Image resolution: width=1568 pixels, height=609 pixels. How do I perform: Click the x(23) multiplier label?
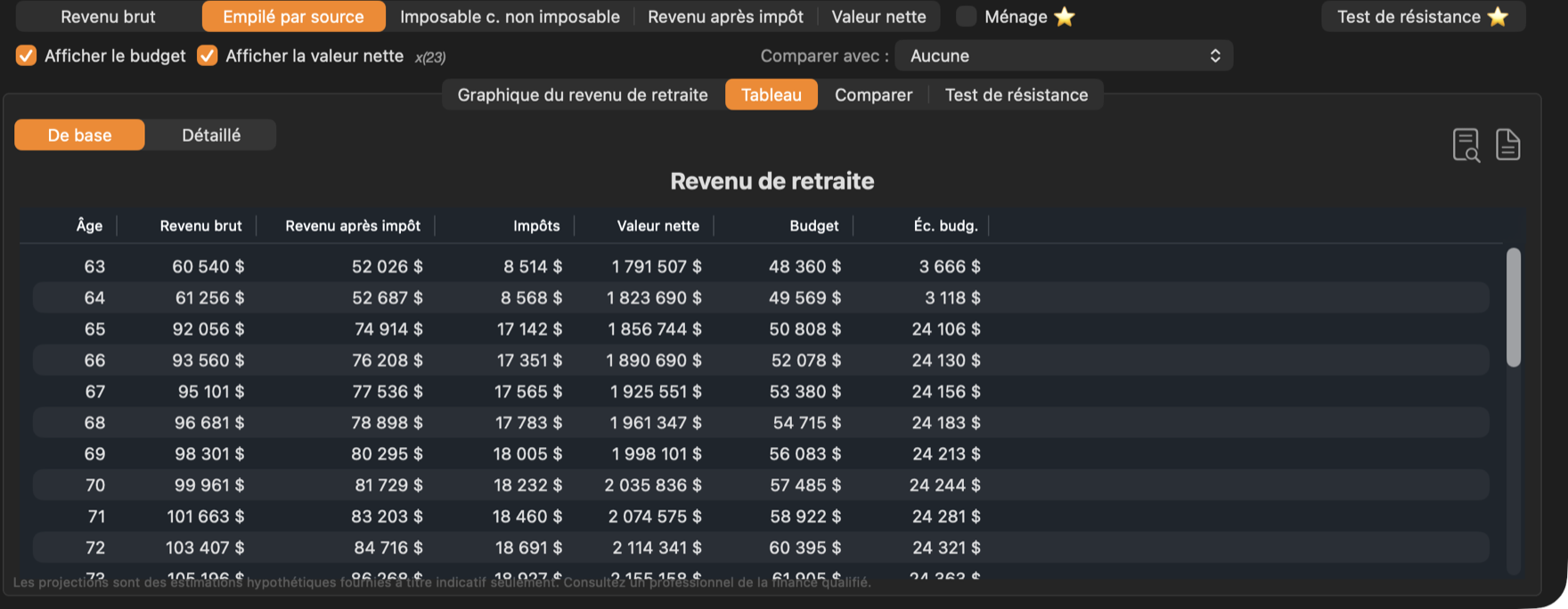[430, 57]
